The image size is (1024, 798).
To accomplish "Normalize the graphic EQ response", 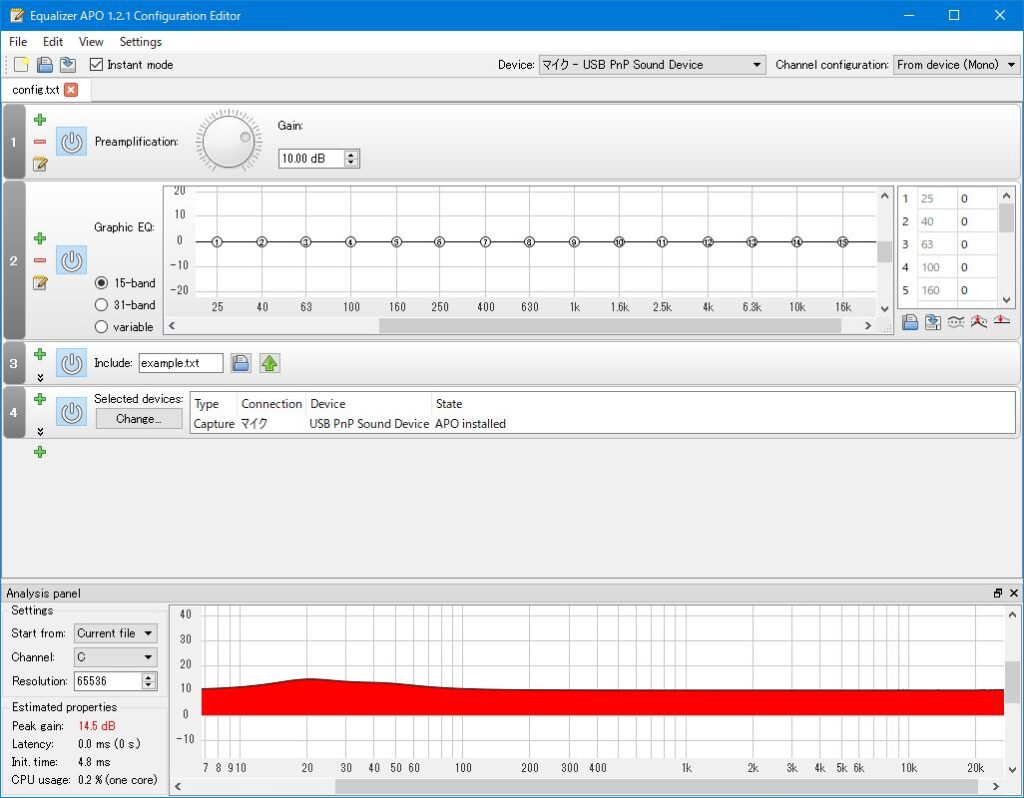I will click(x=978, y=321).
